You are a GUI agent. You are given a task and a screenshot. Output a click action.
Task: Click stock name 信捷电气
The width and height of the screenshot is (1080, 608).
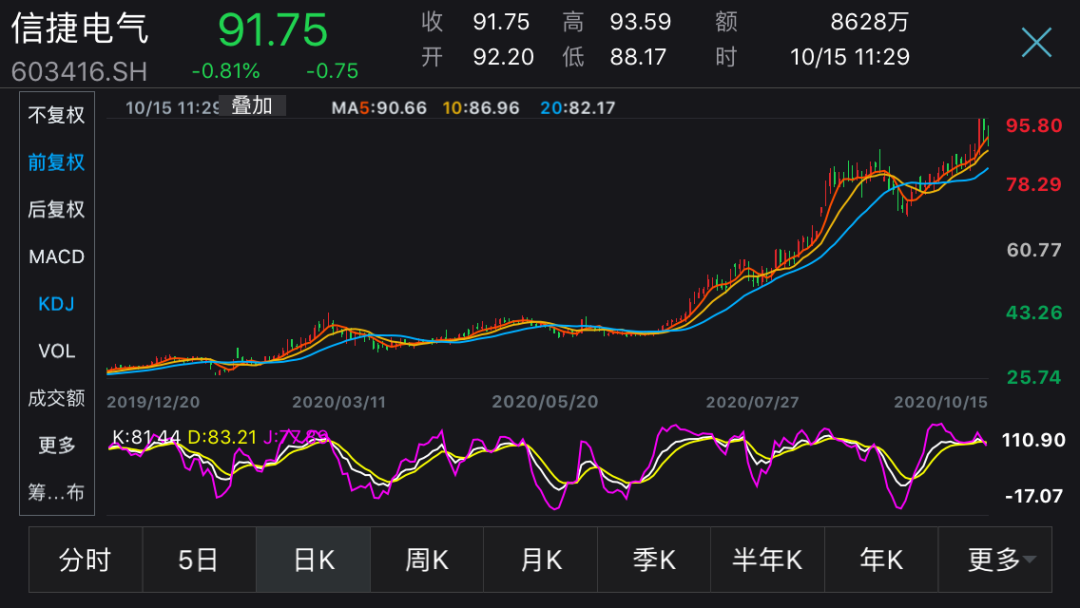coord(80,29)
